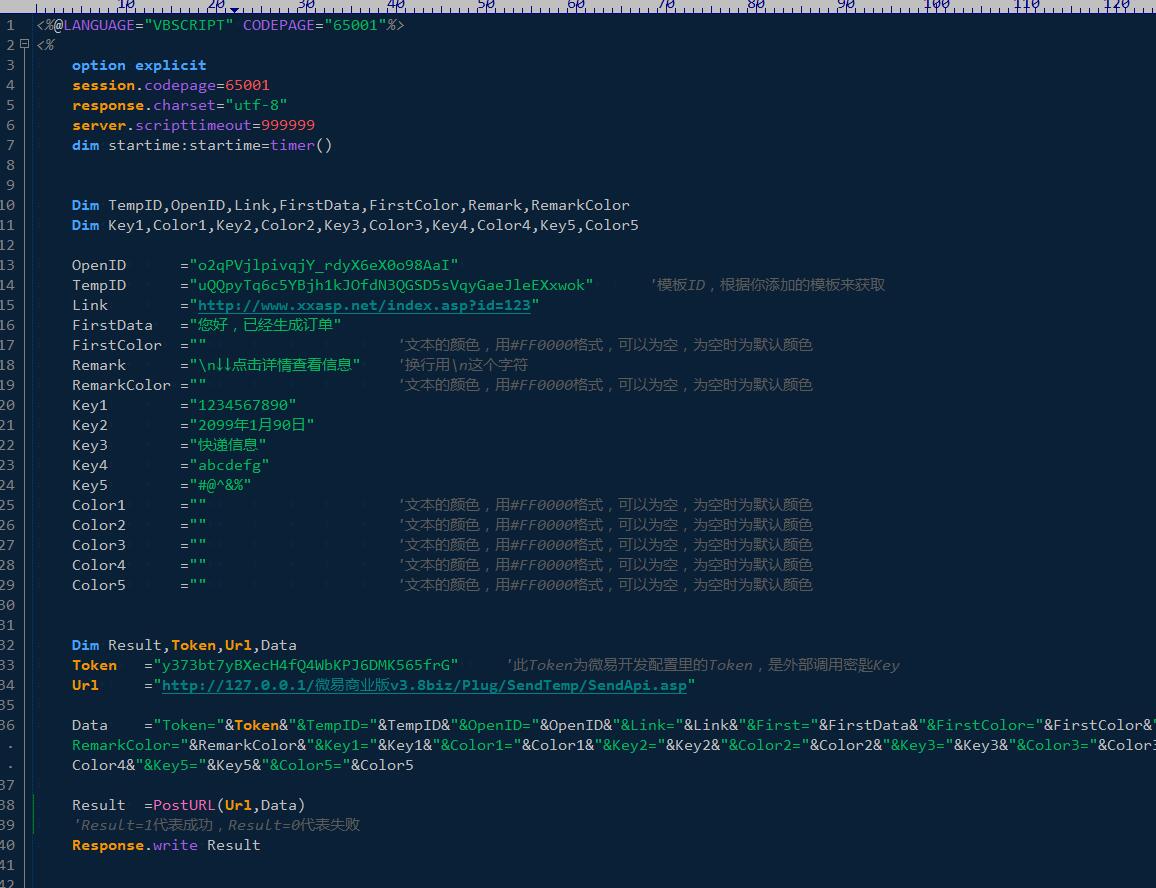The image size is (1156, 888).
Task: Click the Color1 empty string assignment
Action: [x=139, y=505]
